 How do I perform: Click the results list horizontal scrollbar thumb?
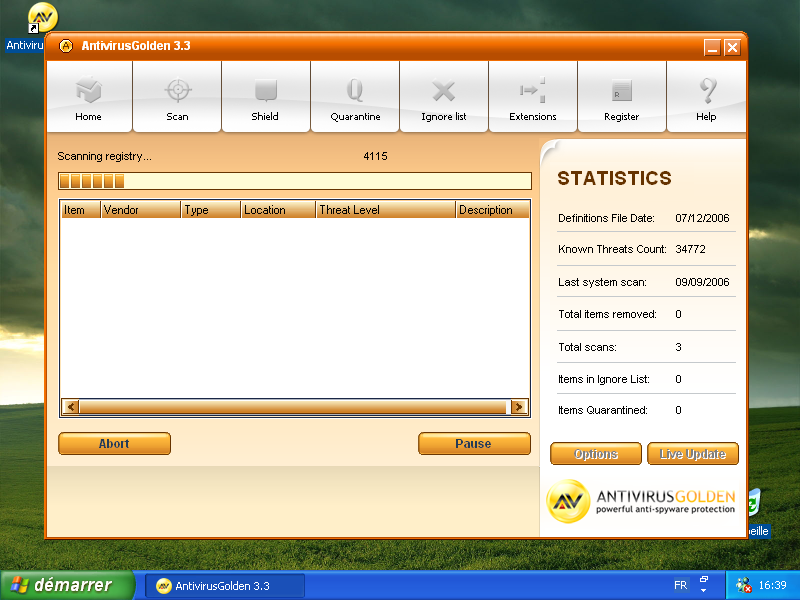pyautogui.click(x=292, y=407)
